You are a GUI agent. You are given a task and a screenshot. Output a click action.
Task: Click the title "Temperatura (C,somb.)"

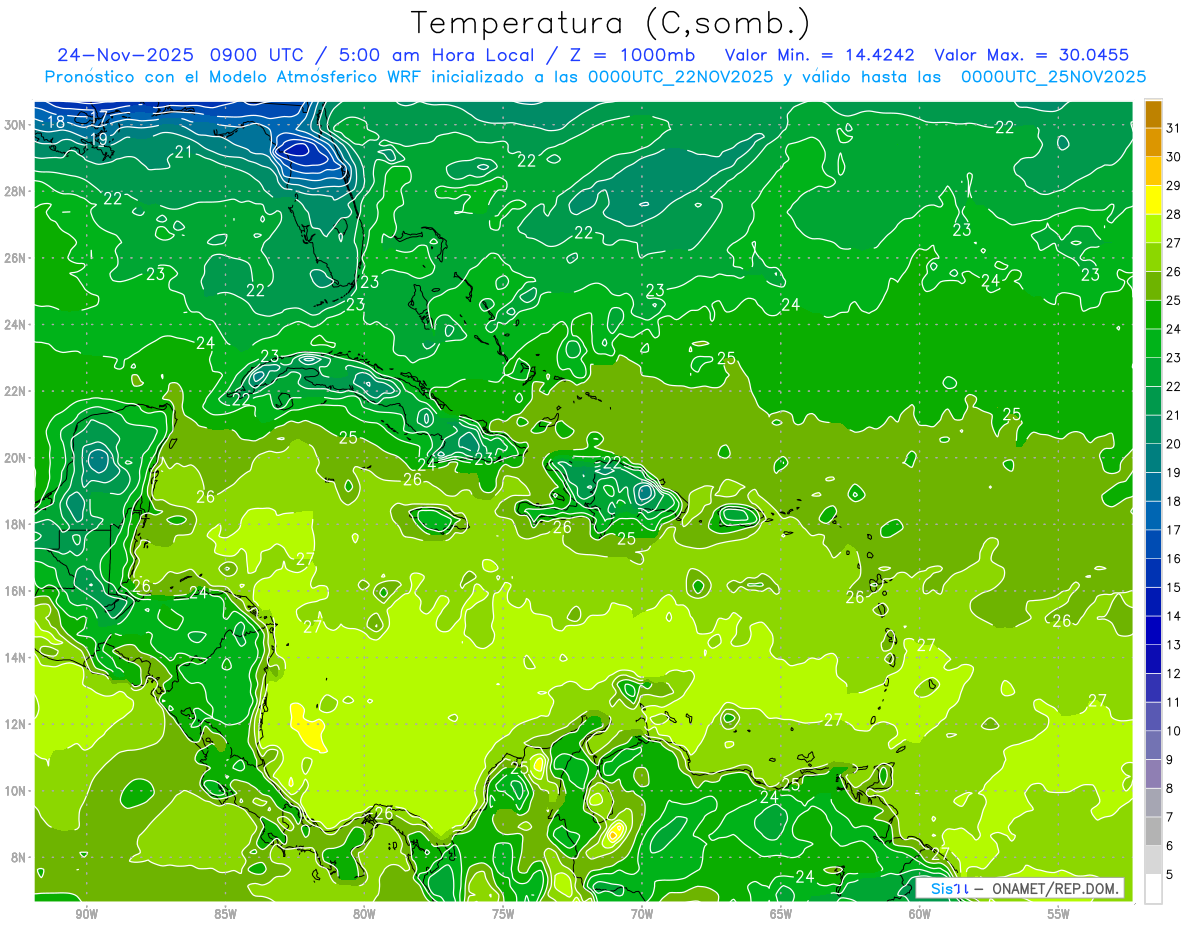pyautogui.click(x=611, y=23)
